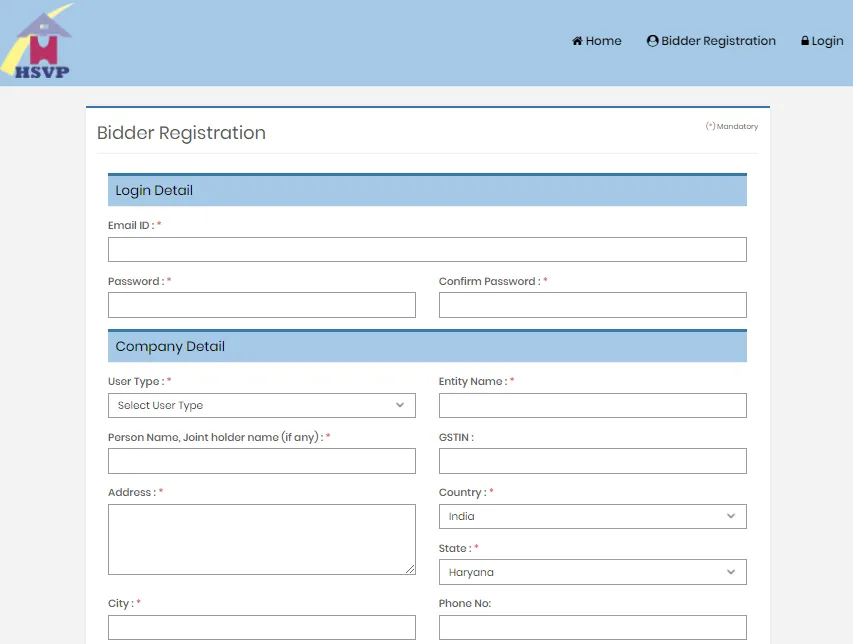
Task: Open the Country dropdown showing India
Action: (592, 516)
